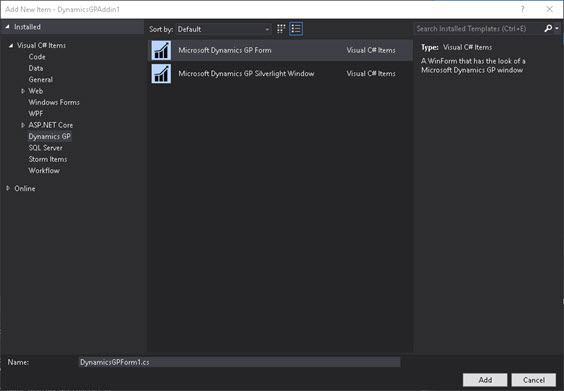Expand the Online section arrow
This screenshot has width=564, height=391.
8,188
